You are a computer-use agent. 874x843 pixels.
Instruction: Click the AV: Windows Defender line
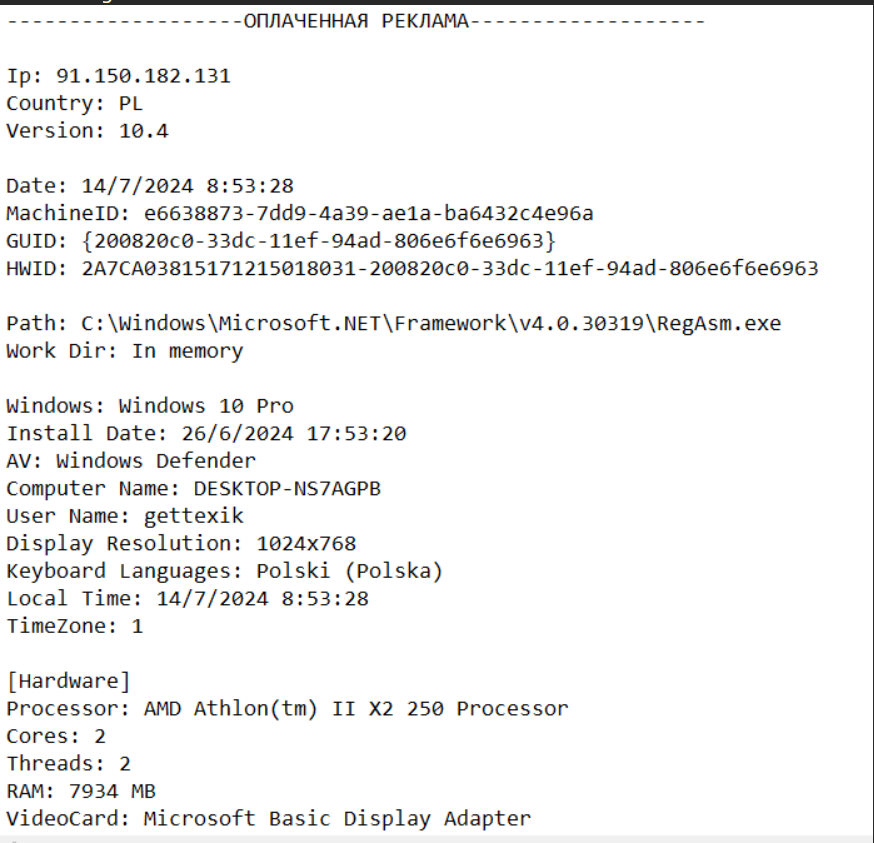point(131,461)
